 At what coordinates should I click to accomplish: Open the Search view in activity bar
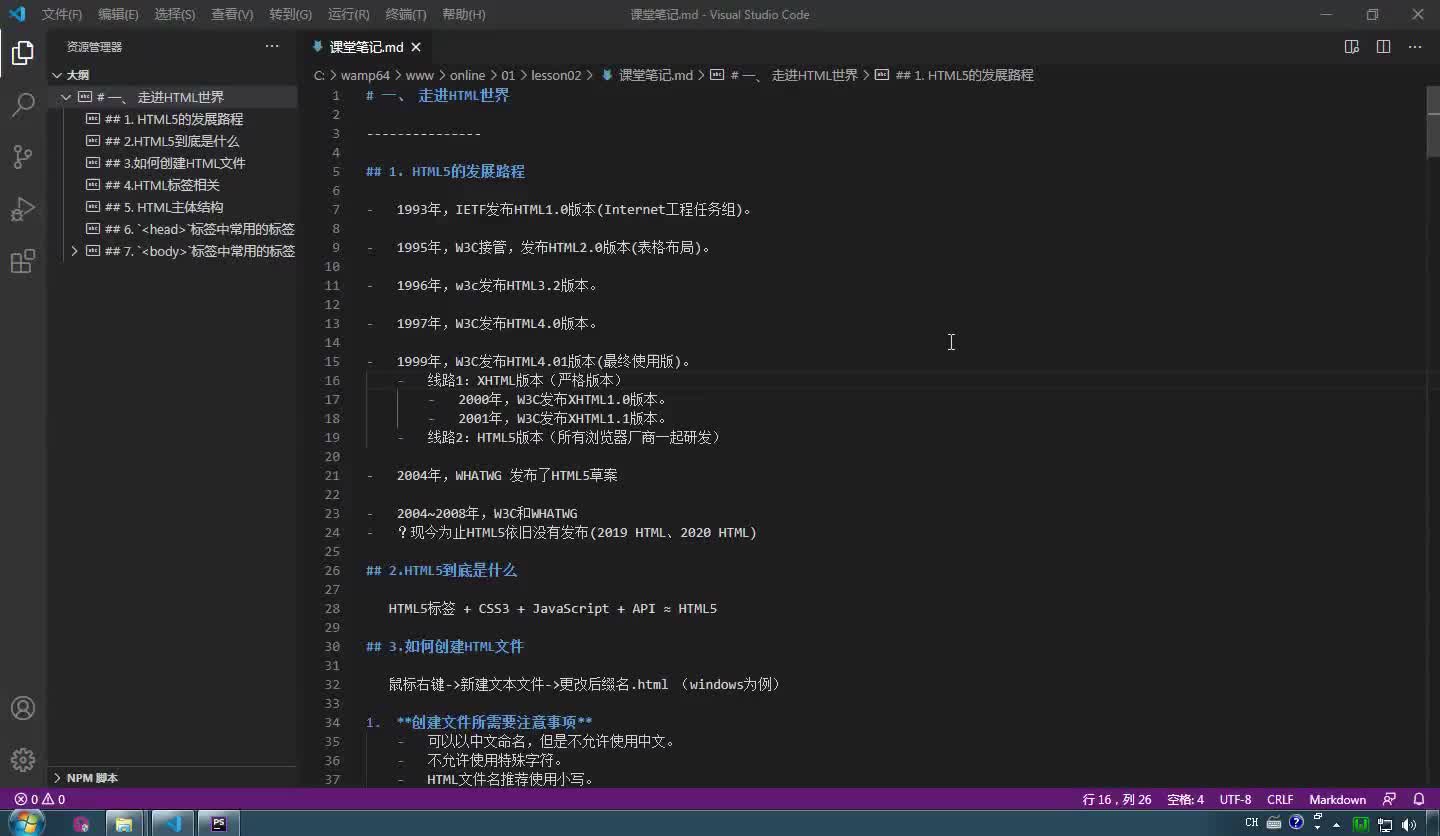23,105
